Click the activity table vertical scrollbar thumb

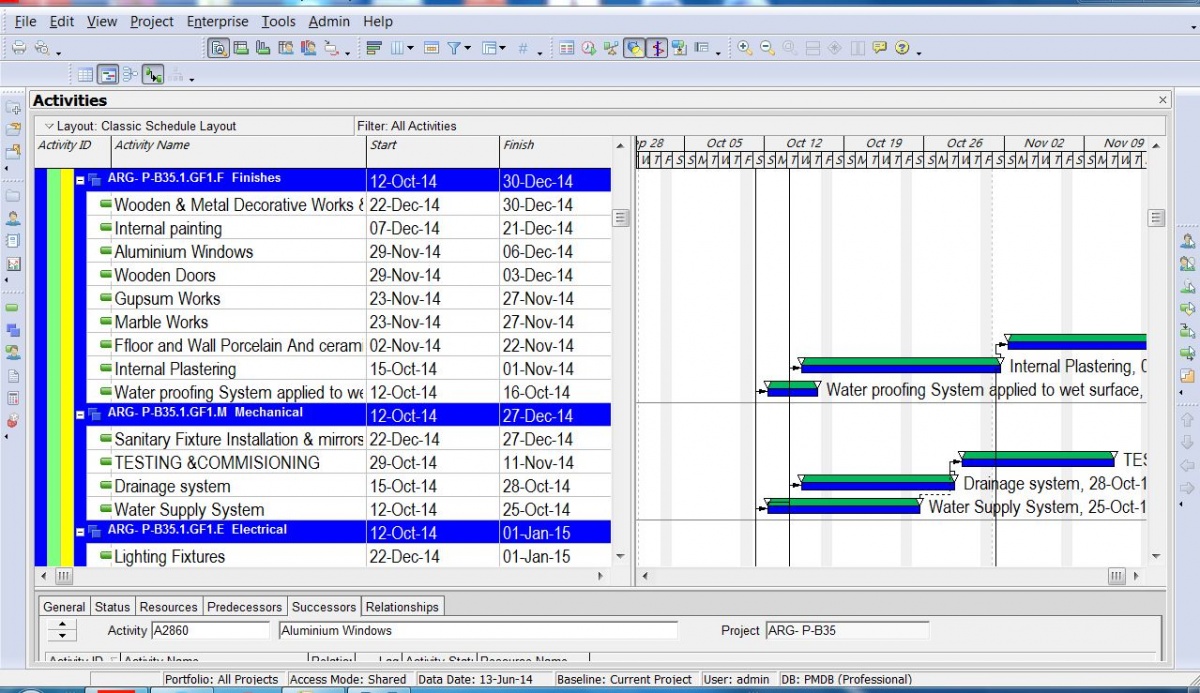click(620, 218)
